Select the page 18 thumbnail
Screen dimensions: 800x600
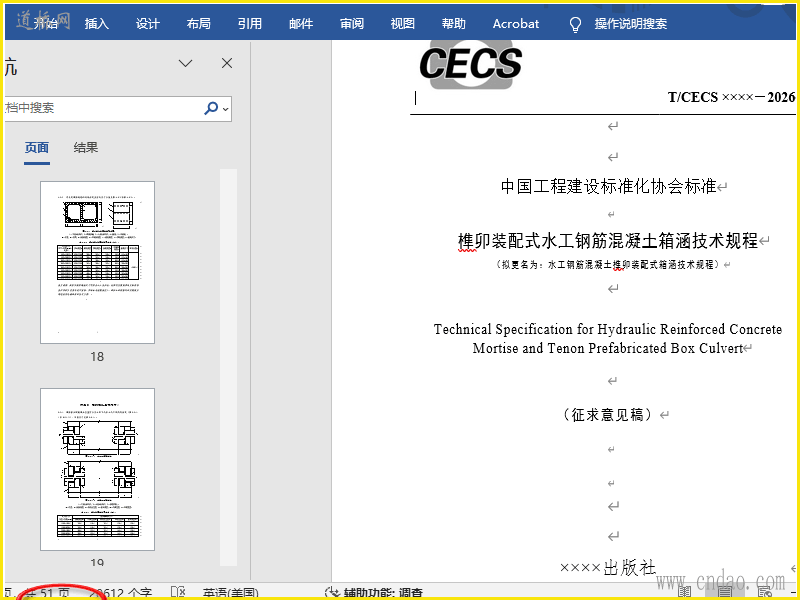click(97, 262)
